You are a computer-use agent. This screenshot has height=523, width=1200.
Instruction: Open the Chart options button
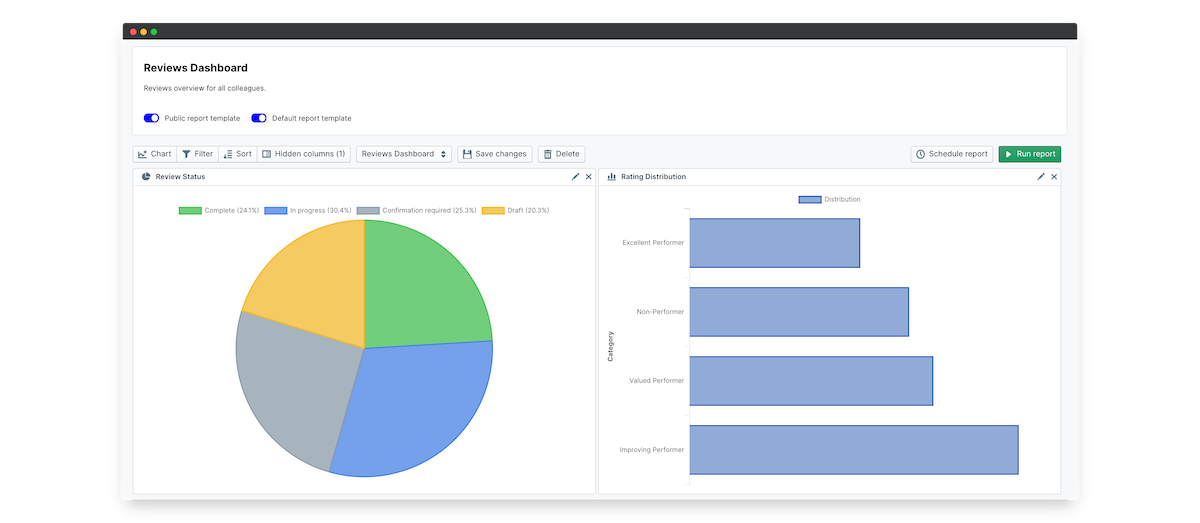point(155,154)
